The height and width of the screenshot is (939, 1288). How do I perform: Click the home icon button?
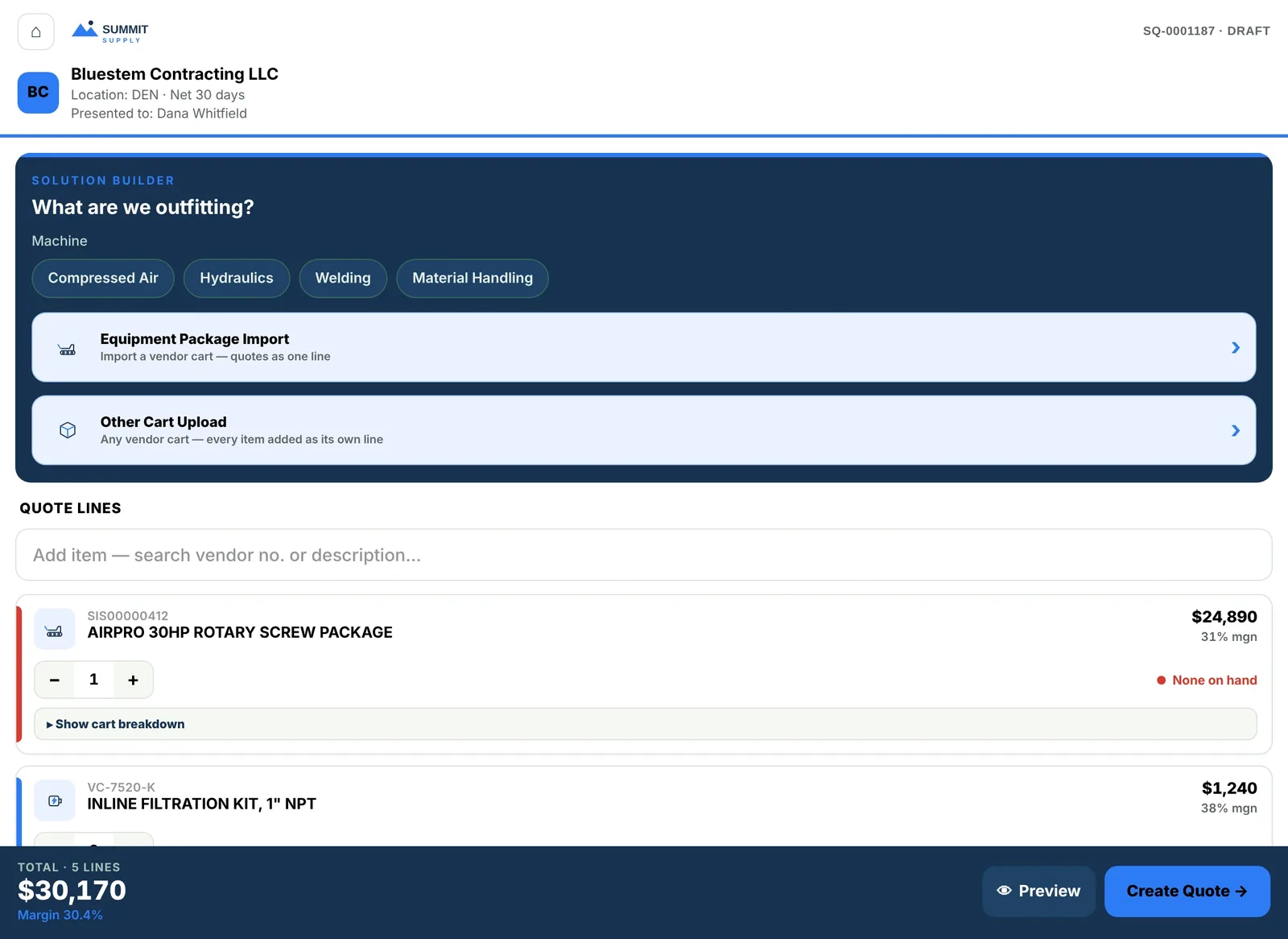pos(35,31)
